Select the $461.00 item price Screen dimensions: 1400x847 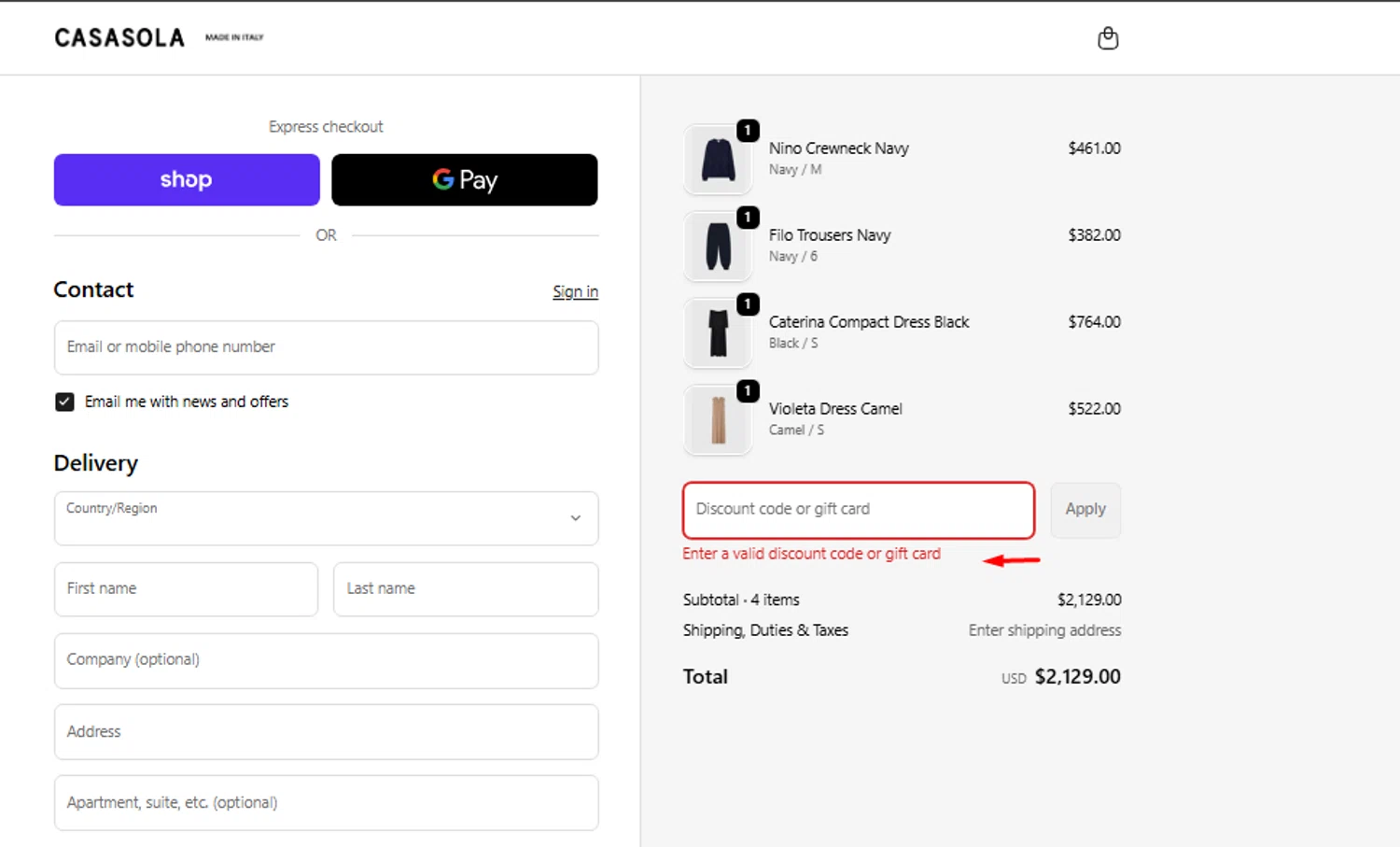coord(1094,148)
